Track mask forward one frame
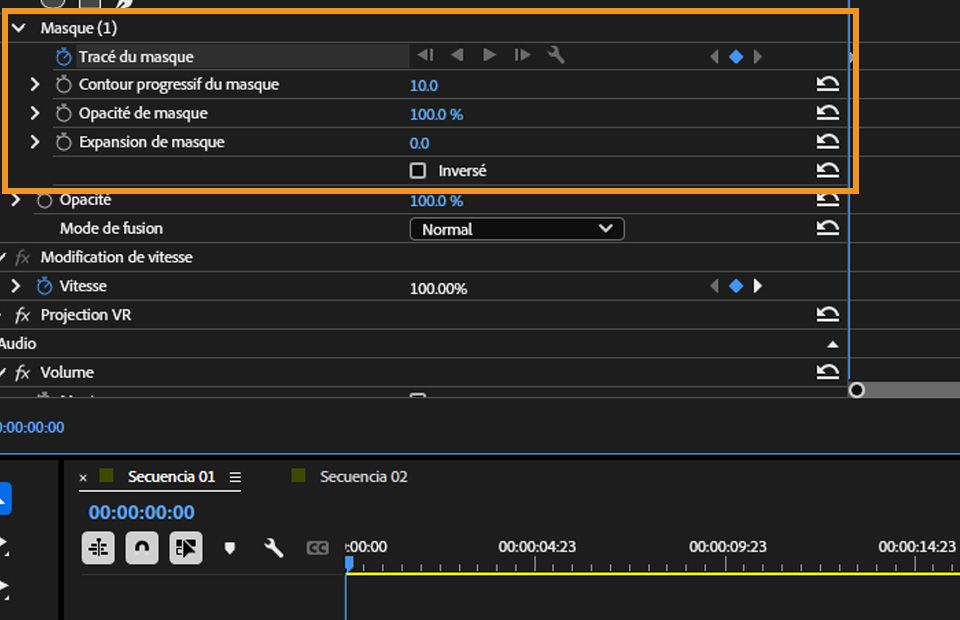The width and height of the screenshot is (960, 620). [522, 55]
